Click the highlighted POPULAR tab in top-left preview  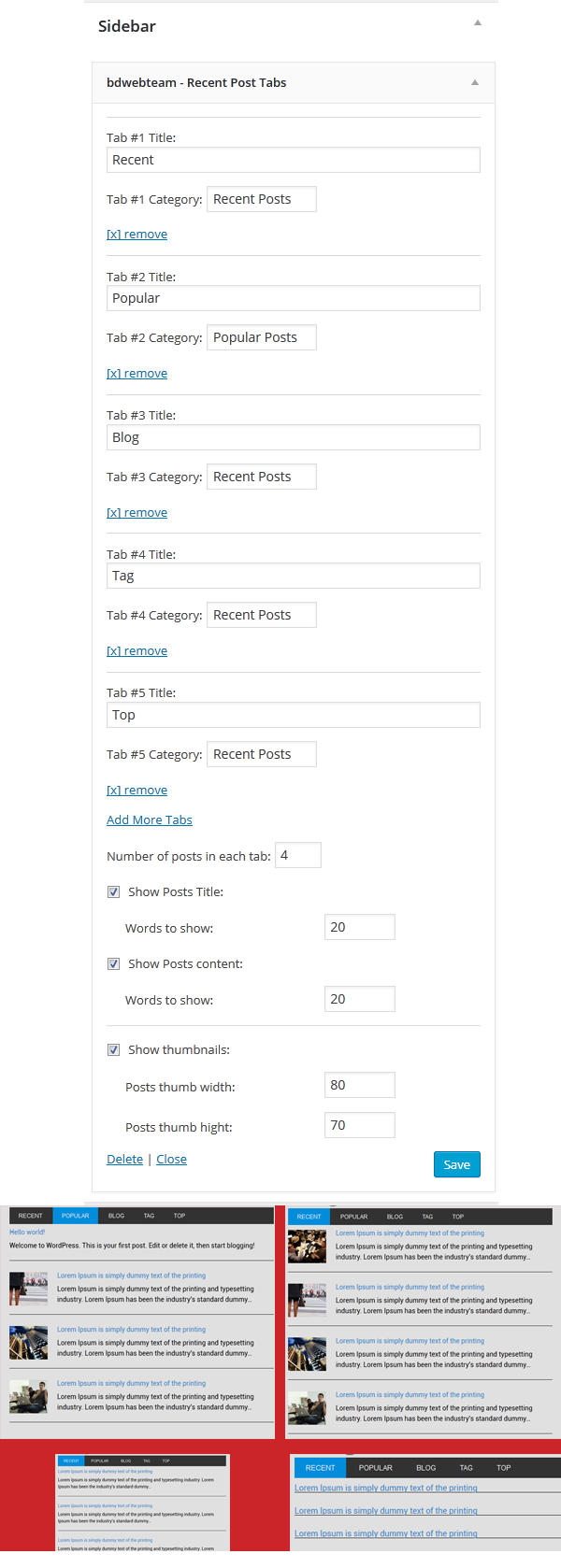coord(76,1216)
